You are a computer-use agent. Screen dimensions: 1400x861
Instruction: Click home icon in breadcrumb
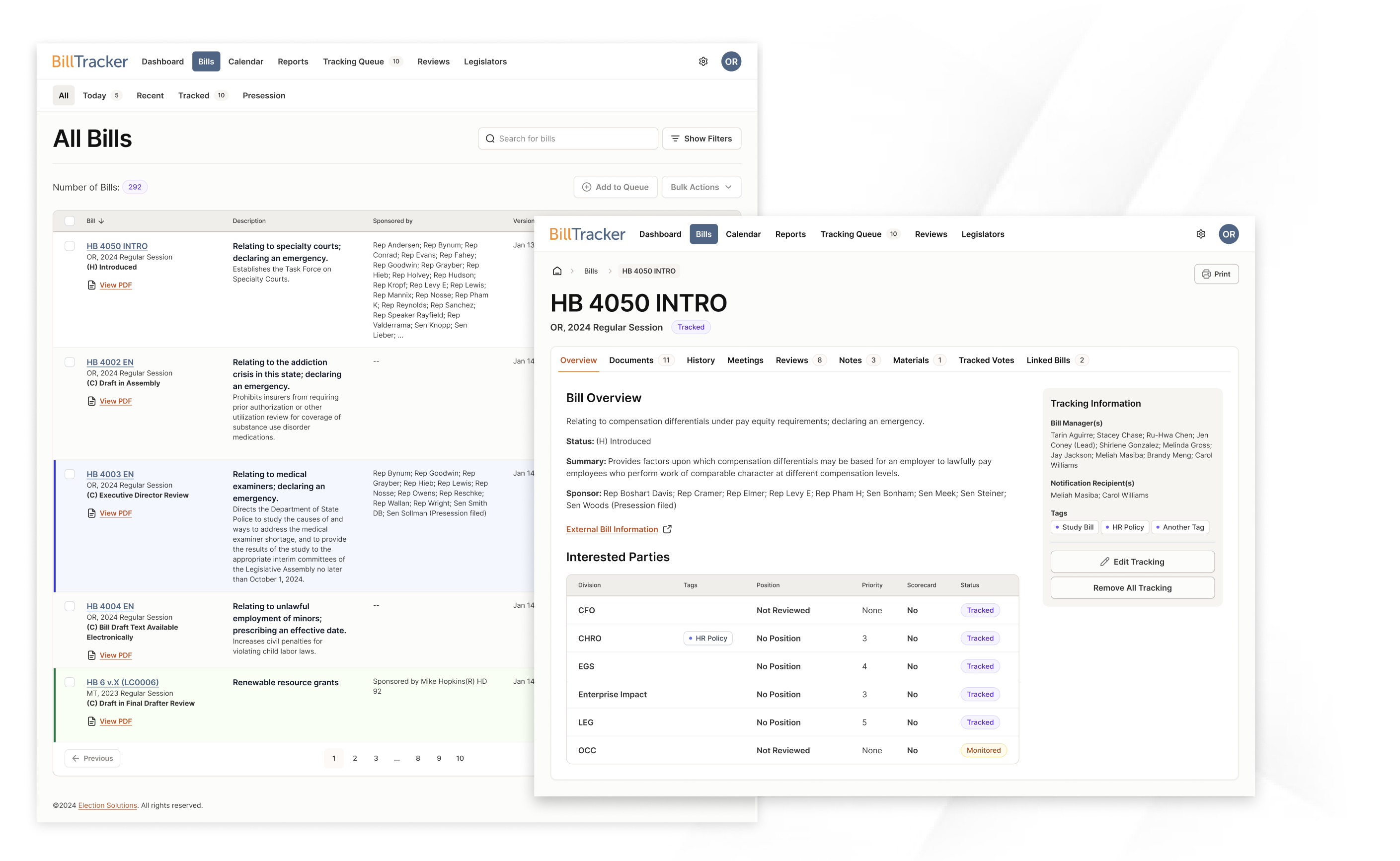[557, 271]
